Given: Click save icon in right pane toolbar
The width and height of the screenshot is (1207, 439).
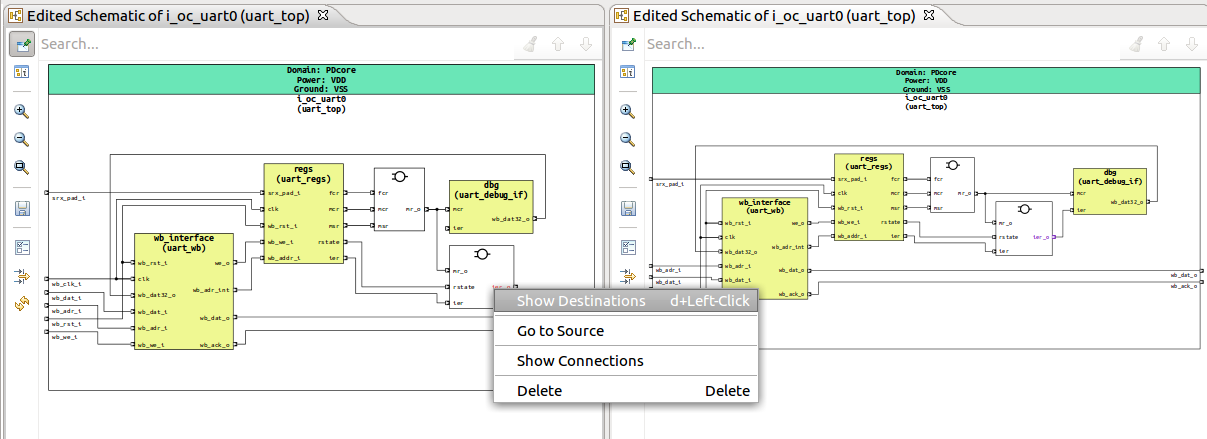Looking at the screenshot, I should click(x=627, y=209).
